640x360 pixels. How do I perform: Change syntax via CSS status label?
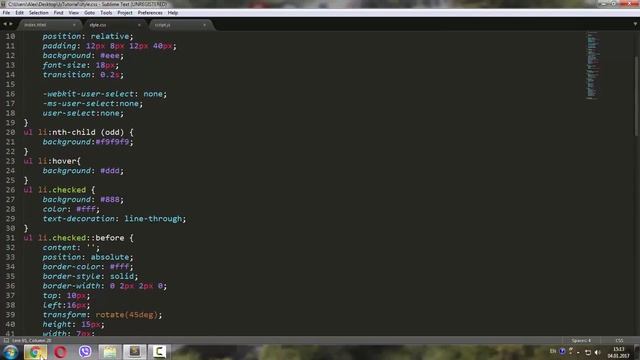point(619,340)
